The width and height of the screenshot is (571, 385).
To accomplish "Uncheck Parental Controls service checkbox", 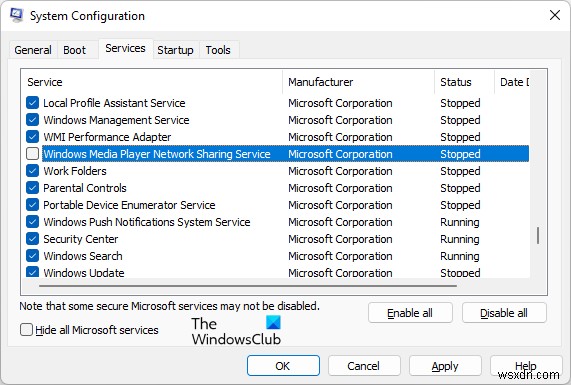I will coord(32,188).
